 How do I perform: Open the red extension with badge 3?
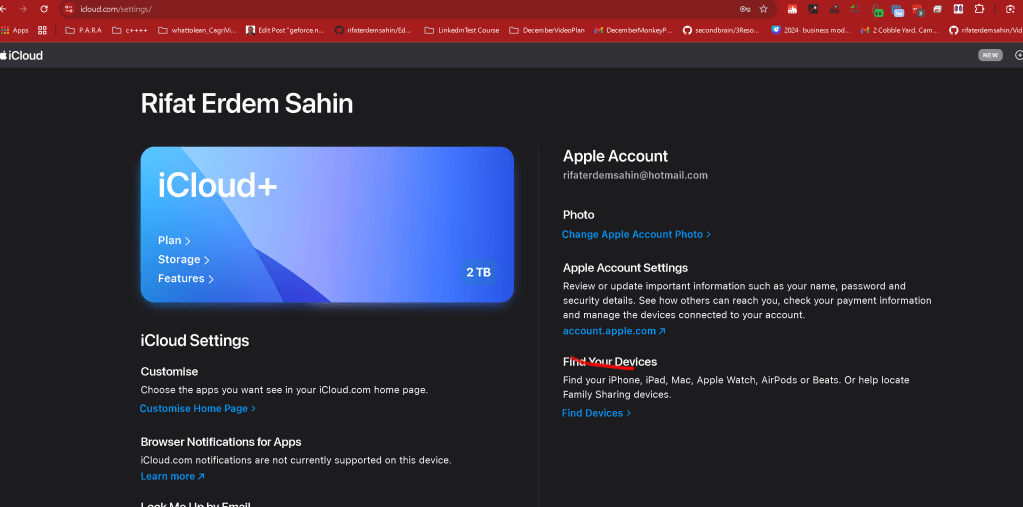tap(918, 10)
